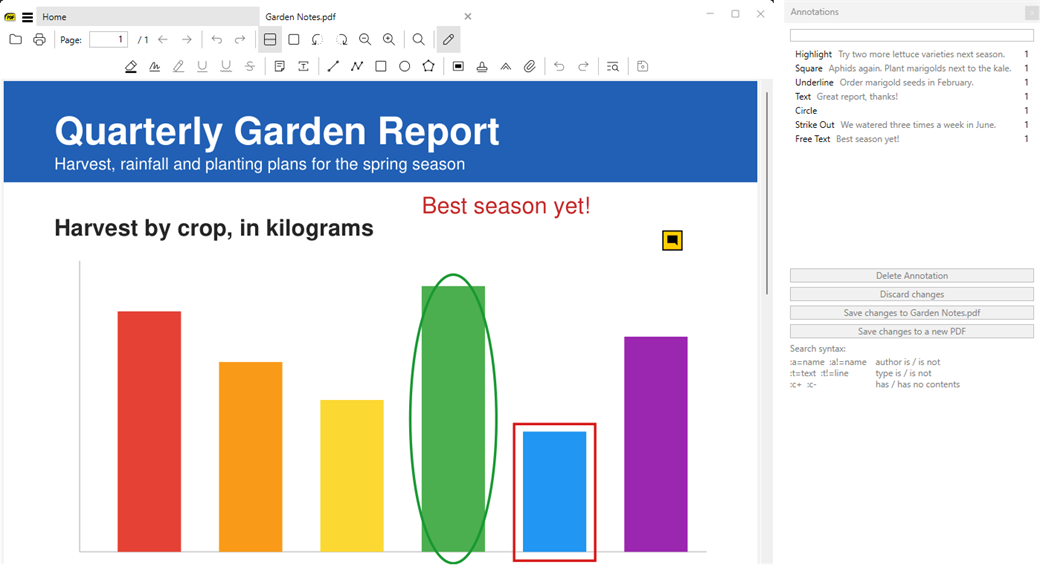Select the stamp annotation tool

pyautogui.click(x=482, y=66)
